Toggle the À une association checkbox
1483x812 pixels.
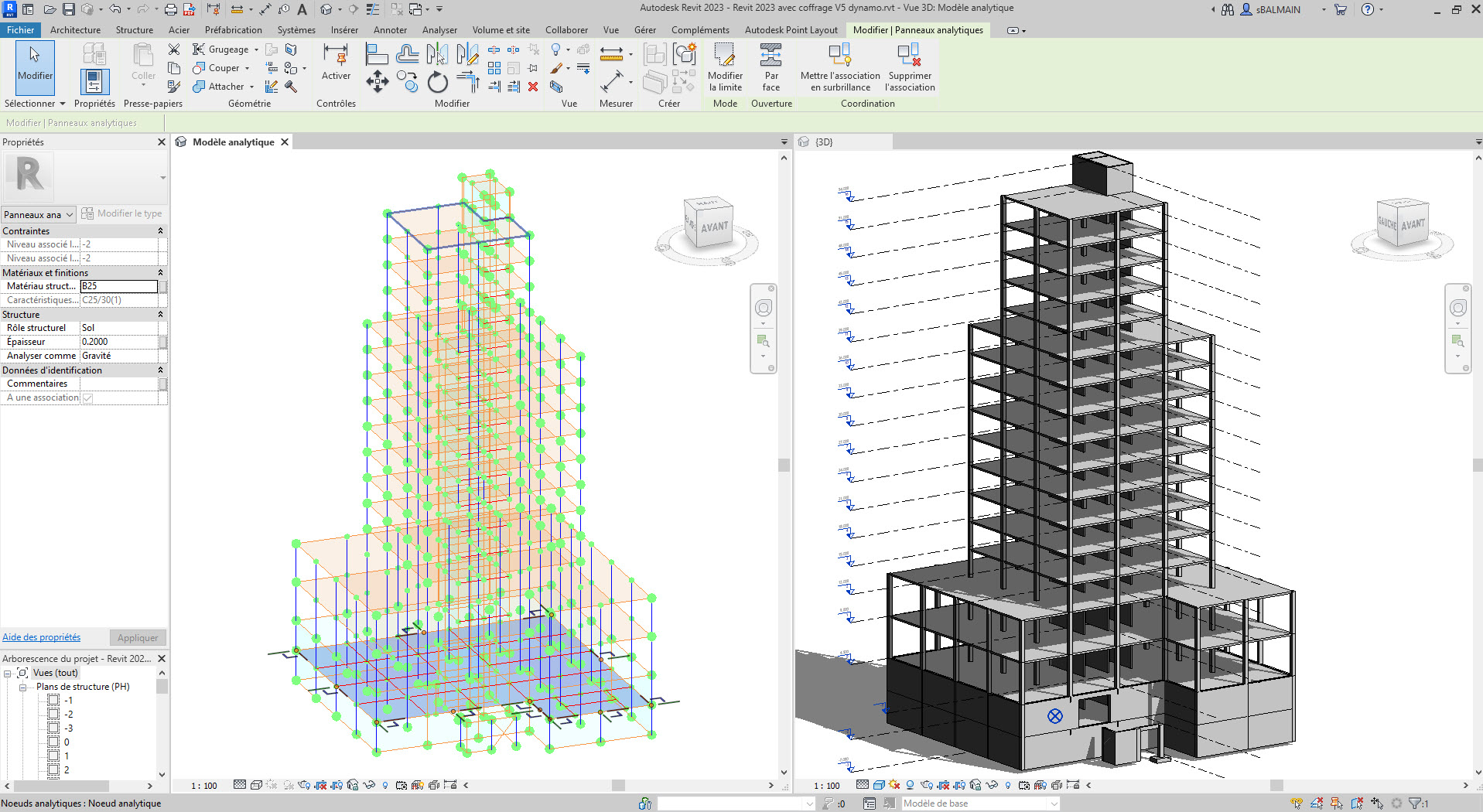pyautogui.click(x=87, y=397)
